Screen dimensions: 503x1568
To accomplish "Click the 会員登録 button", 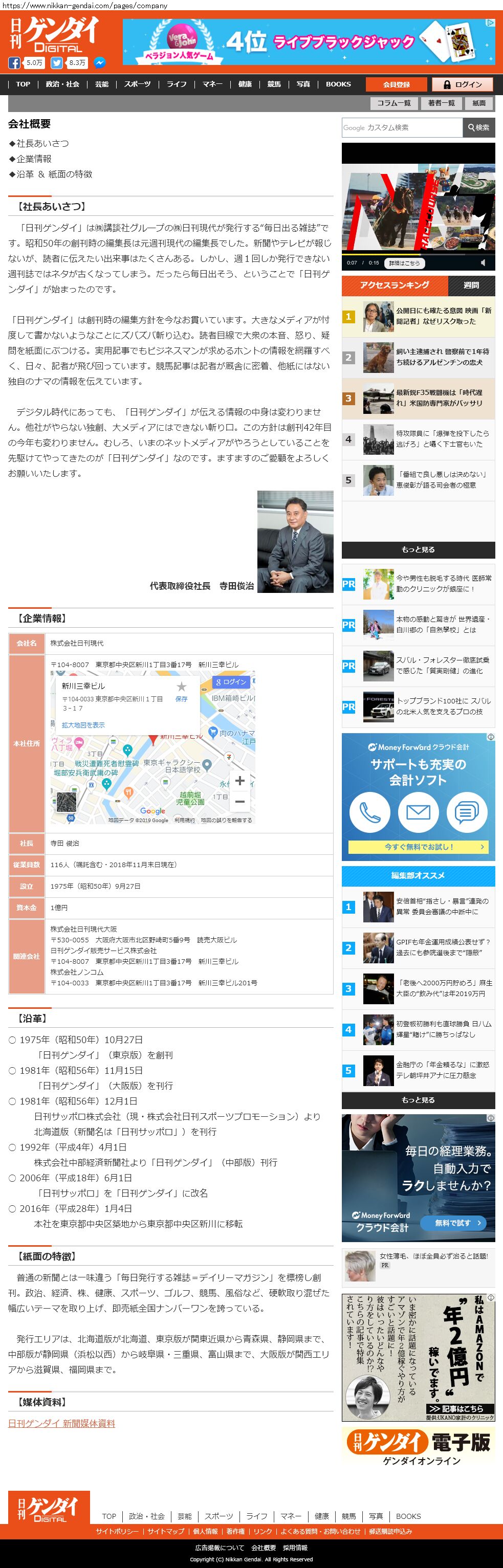I will point(397,84).
